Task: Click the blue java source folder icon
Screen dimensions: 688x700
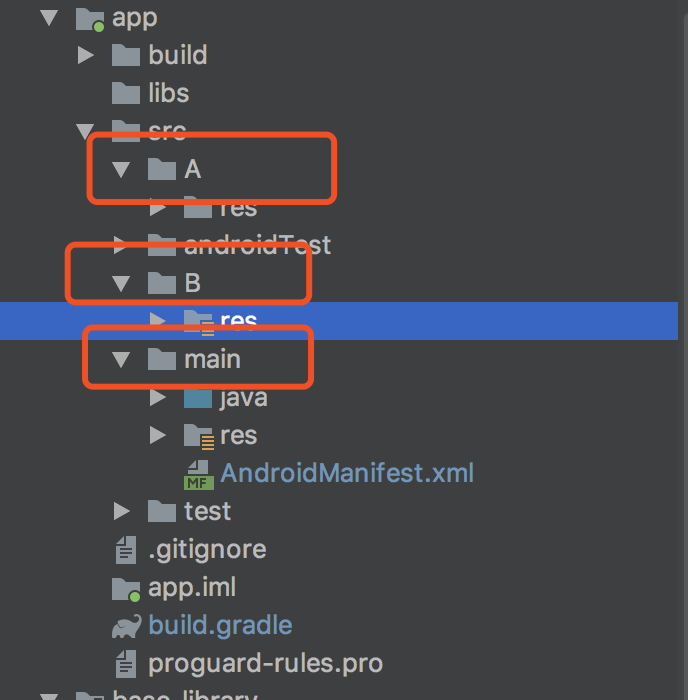Action: point(198,397)
